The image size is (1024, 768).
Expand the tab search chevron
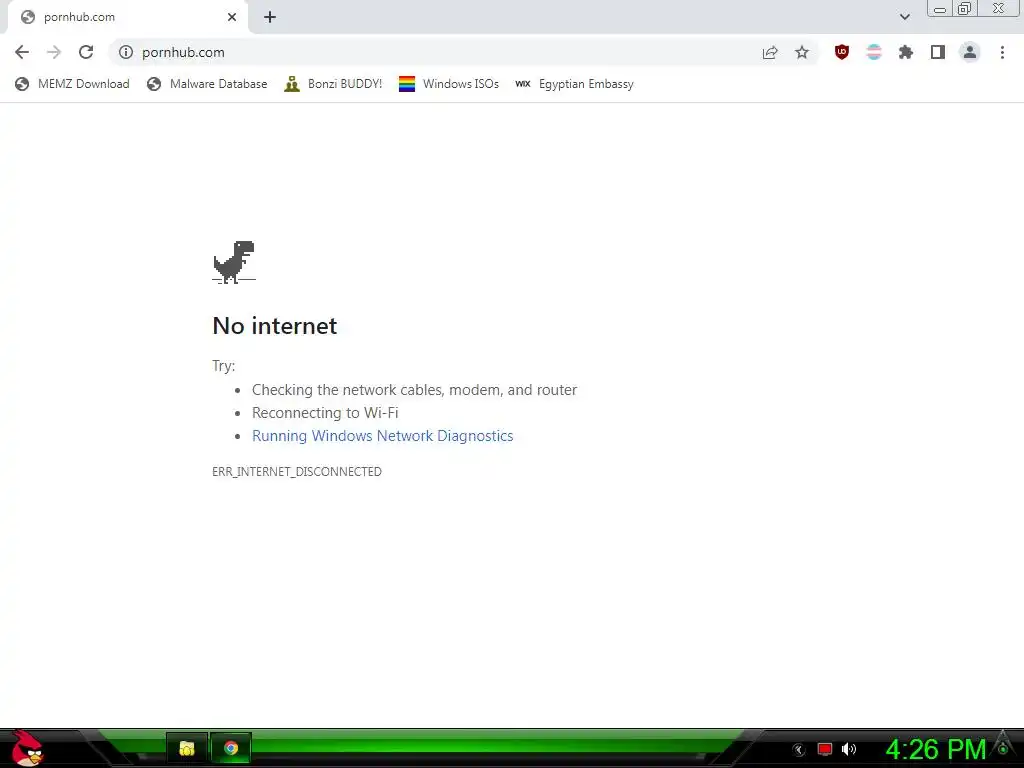click(x=904, y=17)
